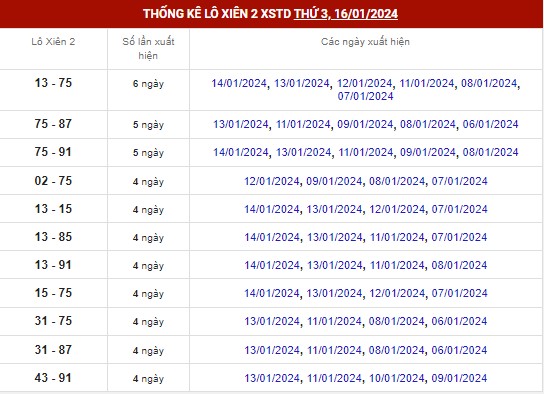
Task: Open 07/01/2024 date in 13 - 75 row
Action: (x=366, y=96)
